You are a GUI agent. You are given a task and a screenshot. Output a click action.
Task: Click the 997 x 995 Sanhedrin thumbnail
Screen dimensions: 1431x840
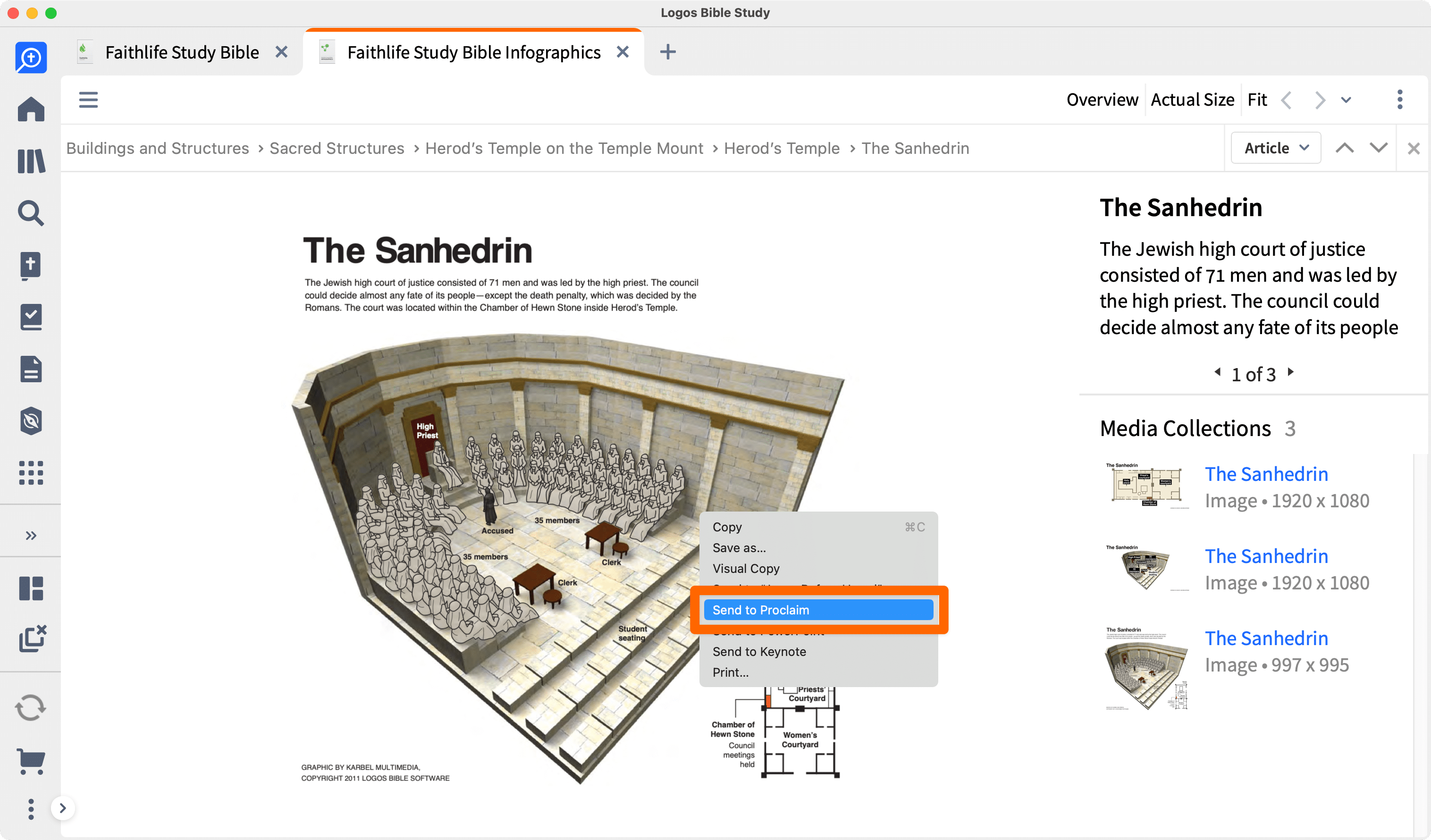pos(1146,669)
